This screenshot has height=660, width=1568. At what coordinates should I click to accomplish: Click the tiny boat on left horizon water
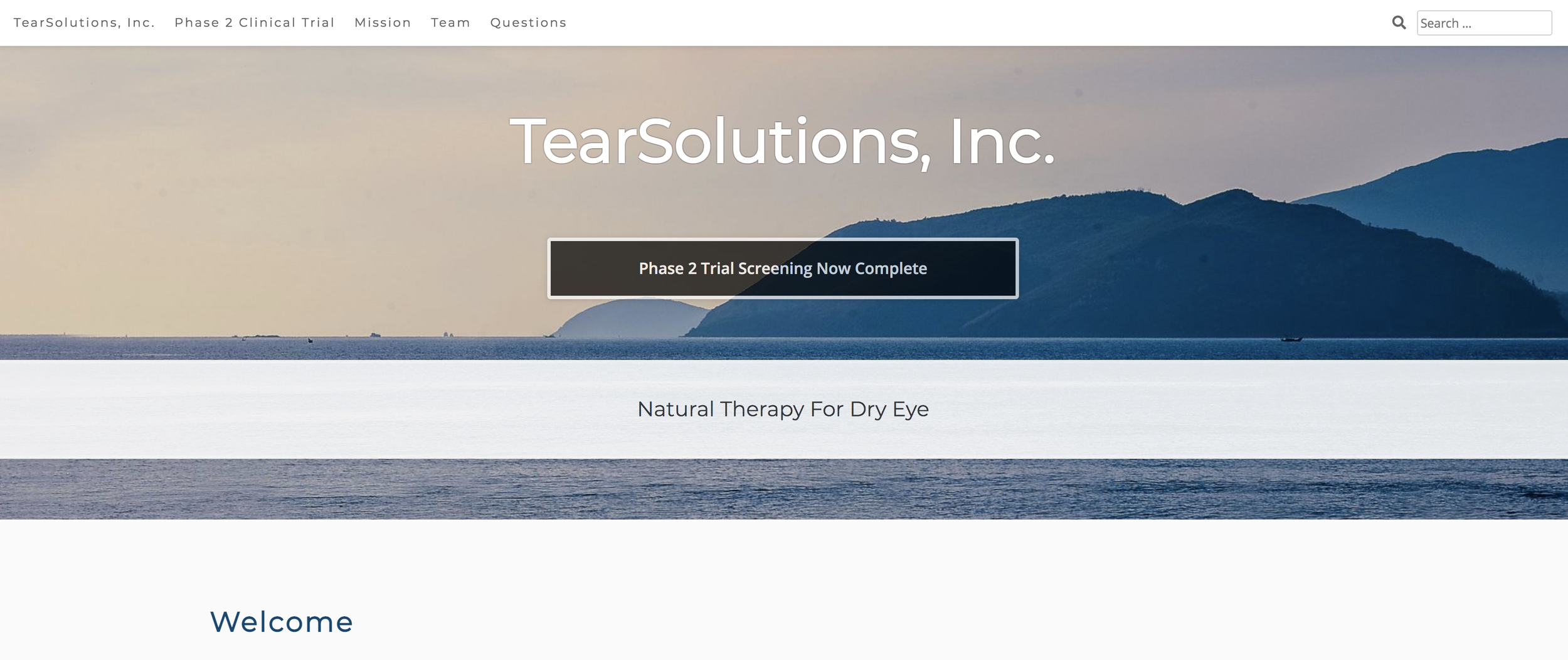pos(310,340)
